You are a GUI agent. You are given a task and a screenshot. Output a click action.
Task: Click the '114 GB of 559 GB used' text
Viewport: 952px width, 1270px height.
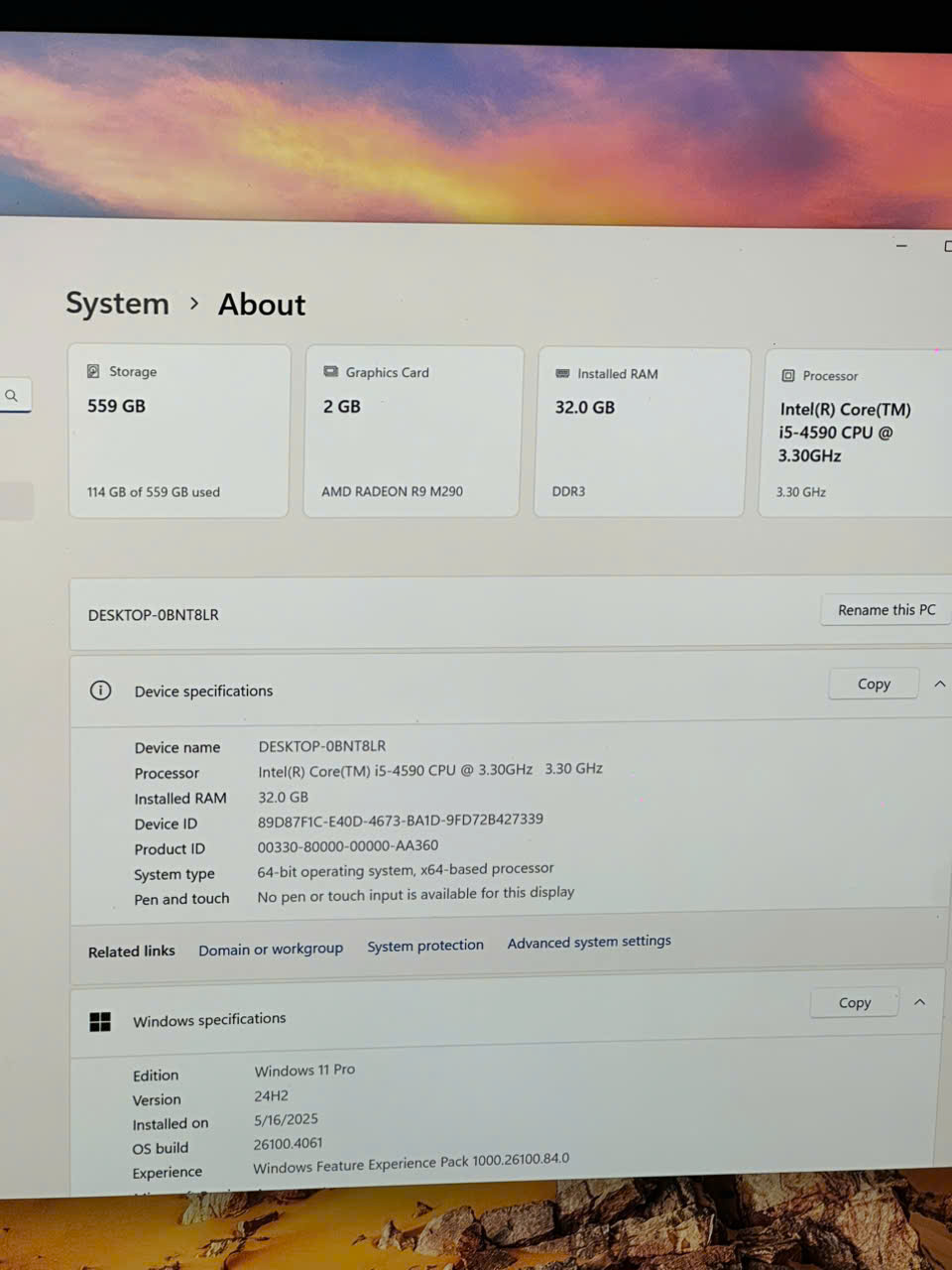pyautogui.click(x=154, y=492)
